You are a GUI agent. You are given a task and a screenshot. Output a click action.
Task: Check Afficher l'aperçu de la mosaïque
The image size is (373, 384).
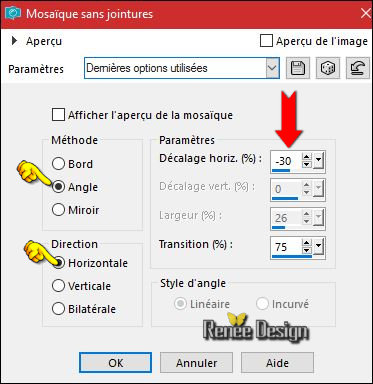click(x=58, y=115)
